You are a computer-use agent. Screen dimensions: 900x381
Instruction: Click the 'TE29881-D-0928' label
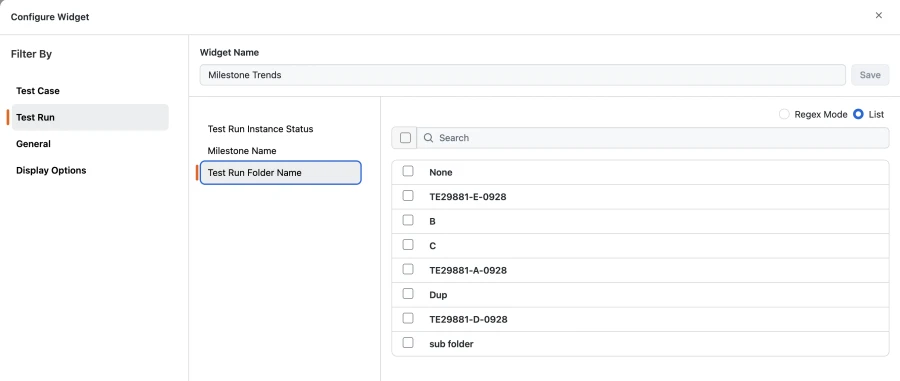click(x=468, y=320)
